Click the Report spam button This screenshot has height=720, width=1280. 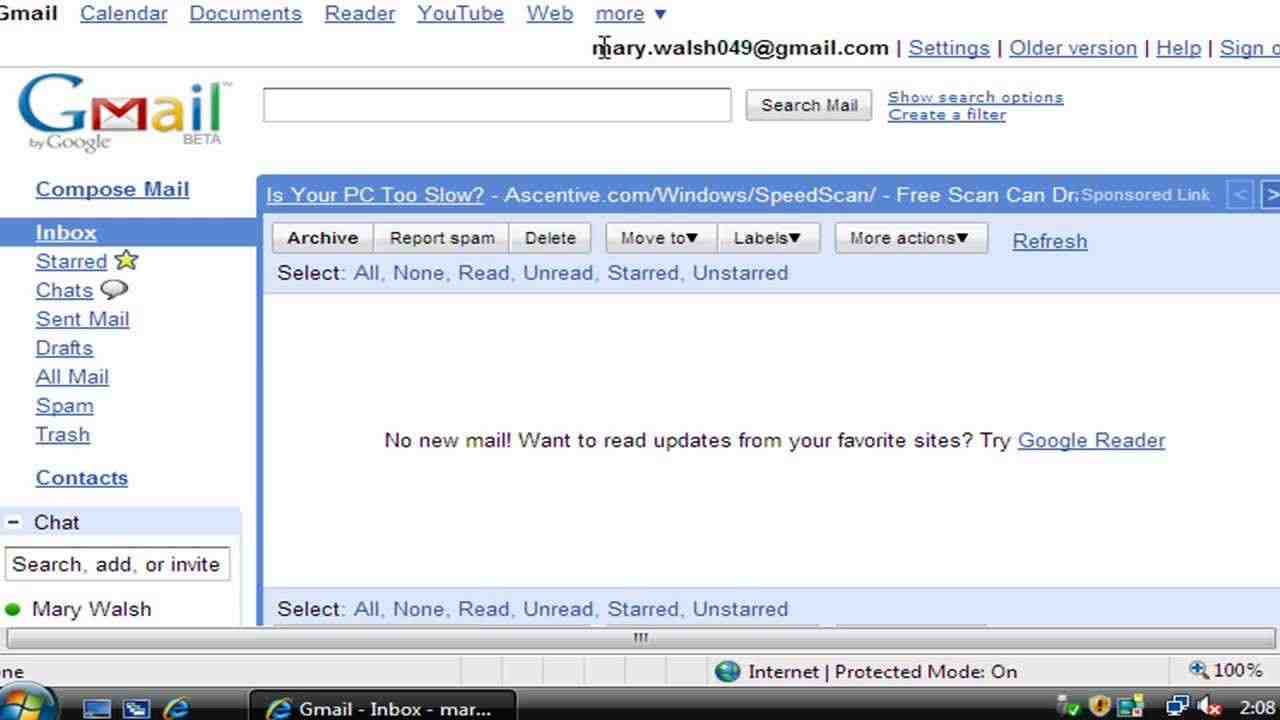[442, 238]
